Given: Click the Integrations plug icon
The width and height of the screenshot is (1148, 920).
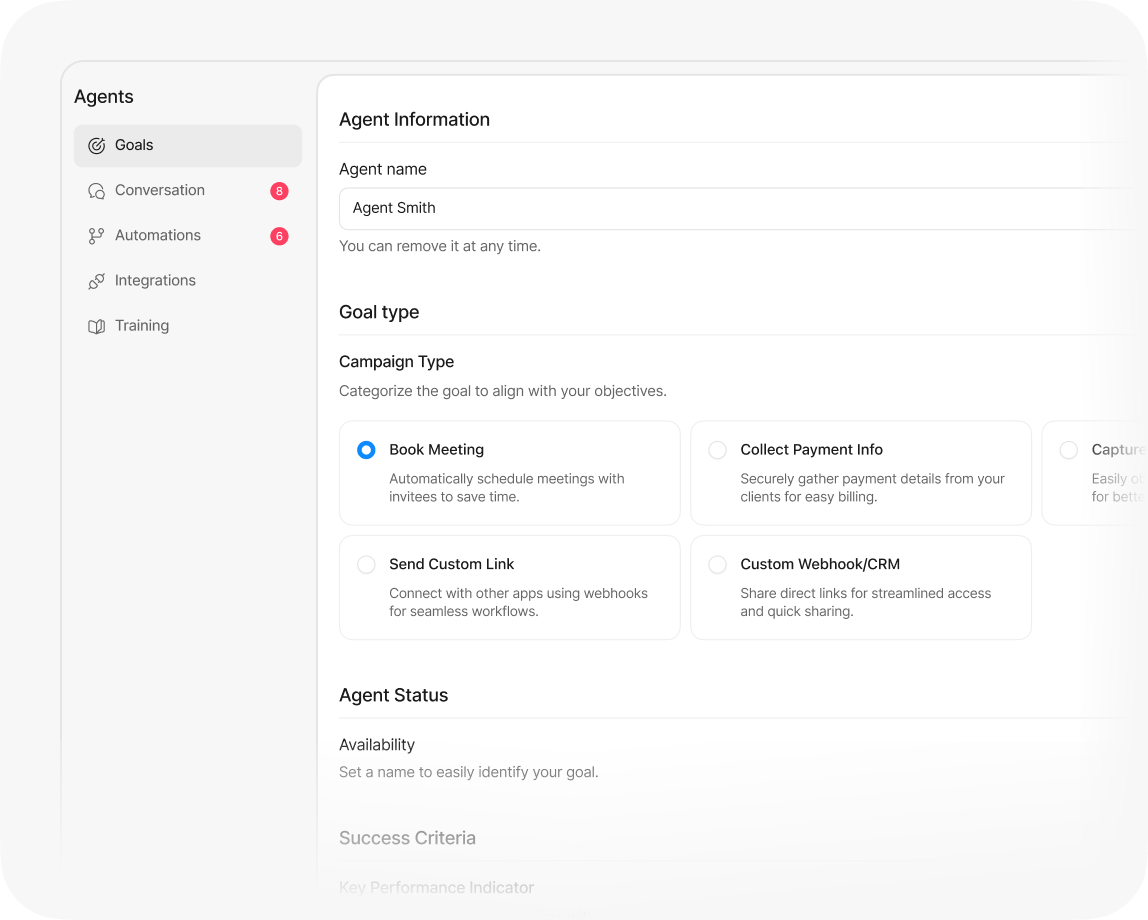Looking at the screenshot, I should tap(97, 281).
